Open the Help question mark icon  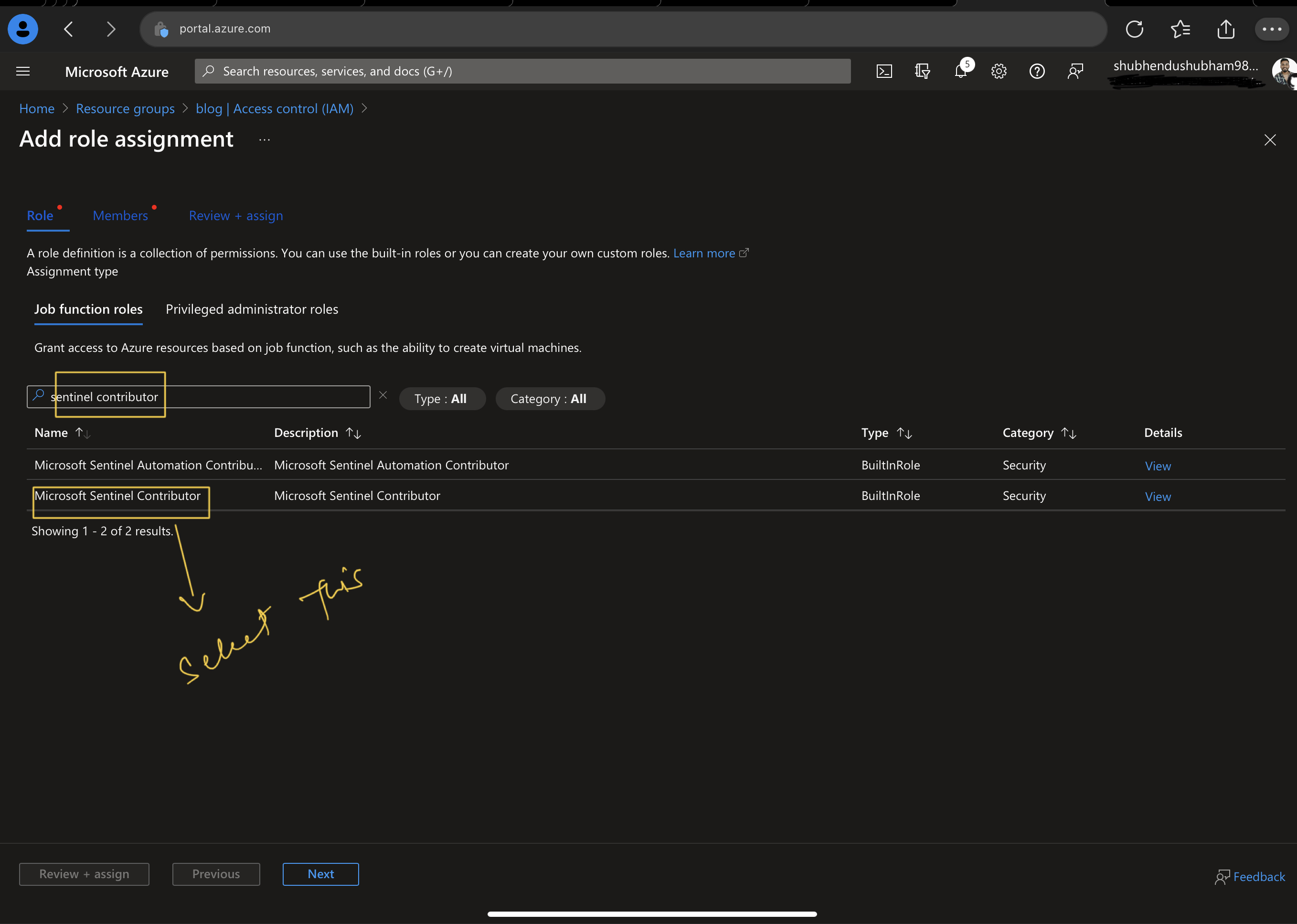(1037, 71)
